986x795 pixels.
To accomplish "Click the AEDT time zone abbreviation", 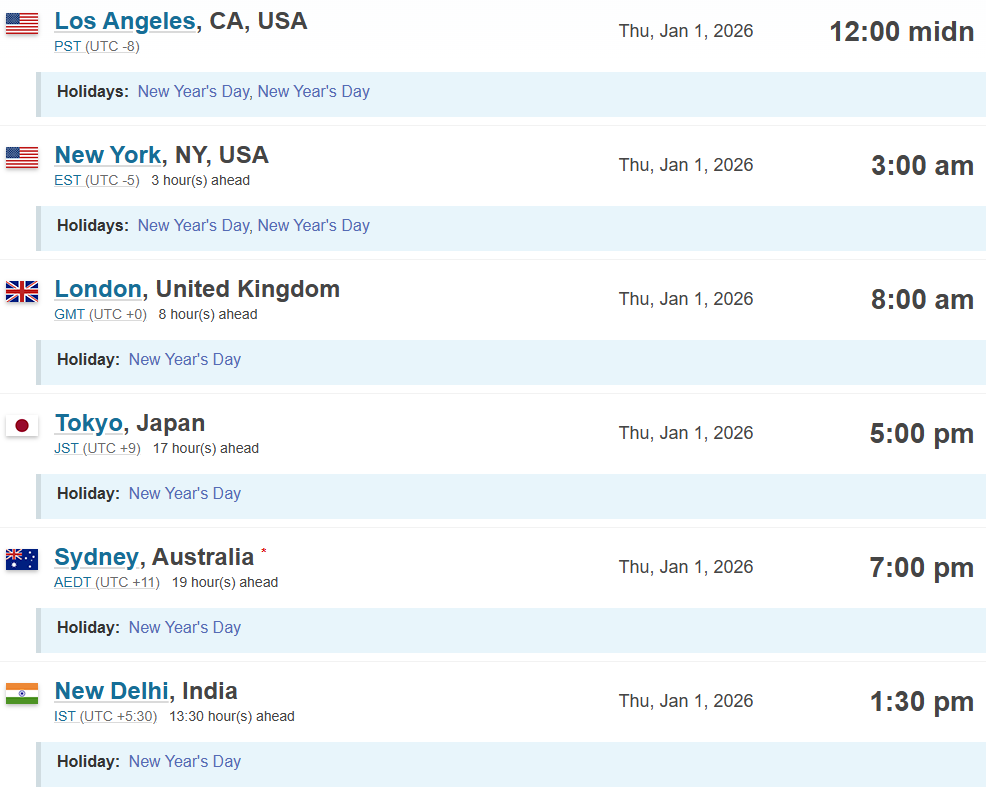I will point(73,582).
